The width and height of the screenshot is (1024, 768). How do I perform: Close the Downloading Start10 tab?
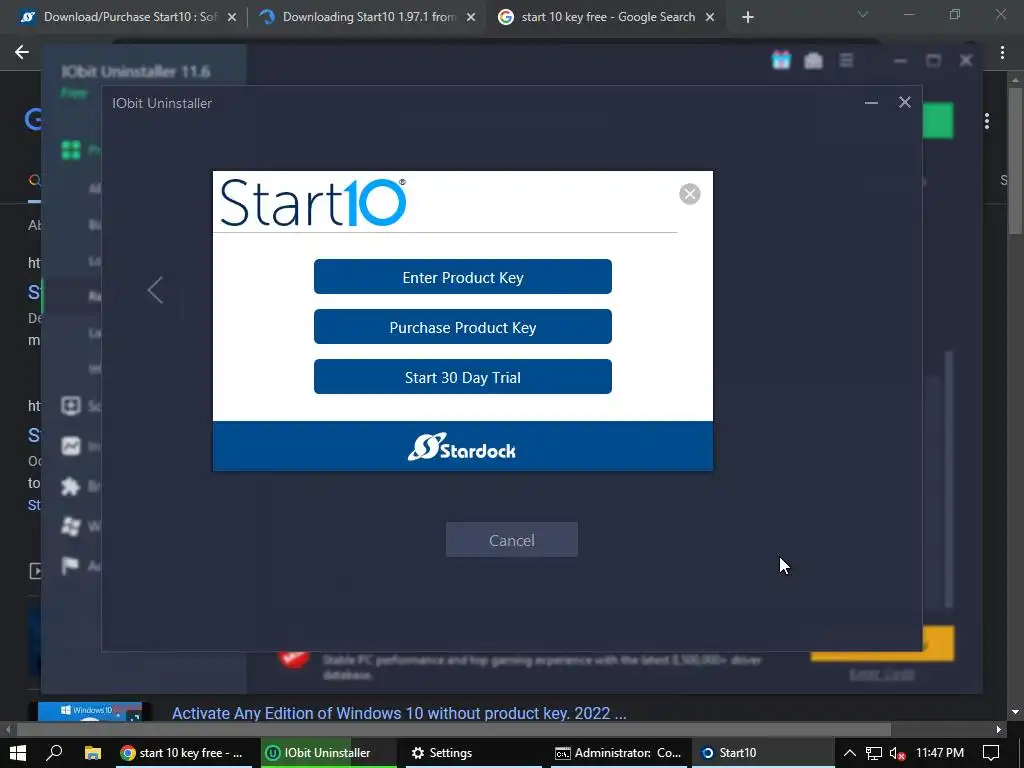471,18
